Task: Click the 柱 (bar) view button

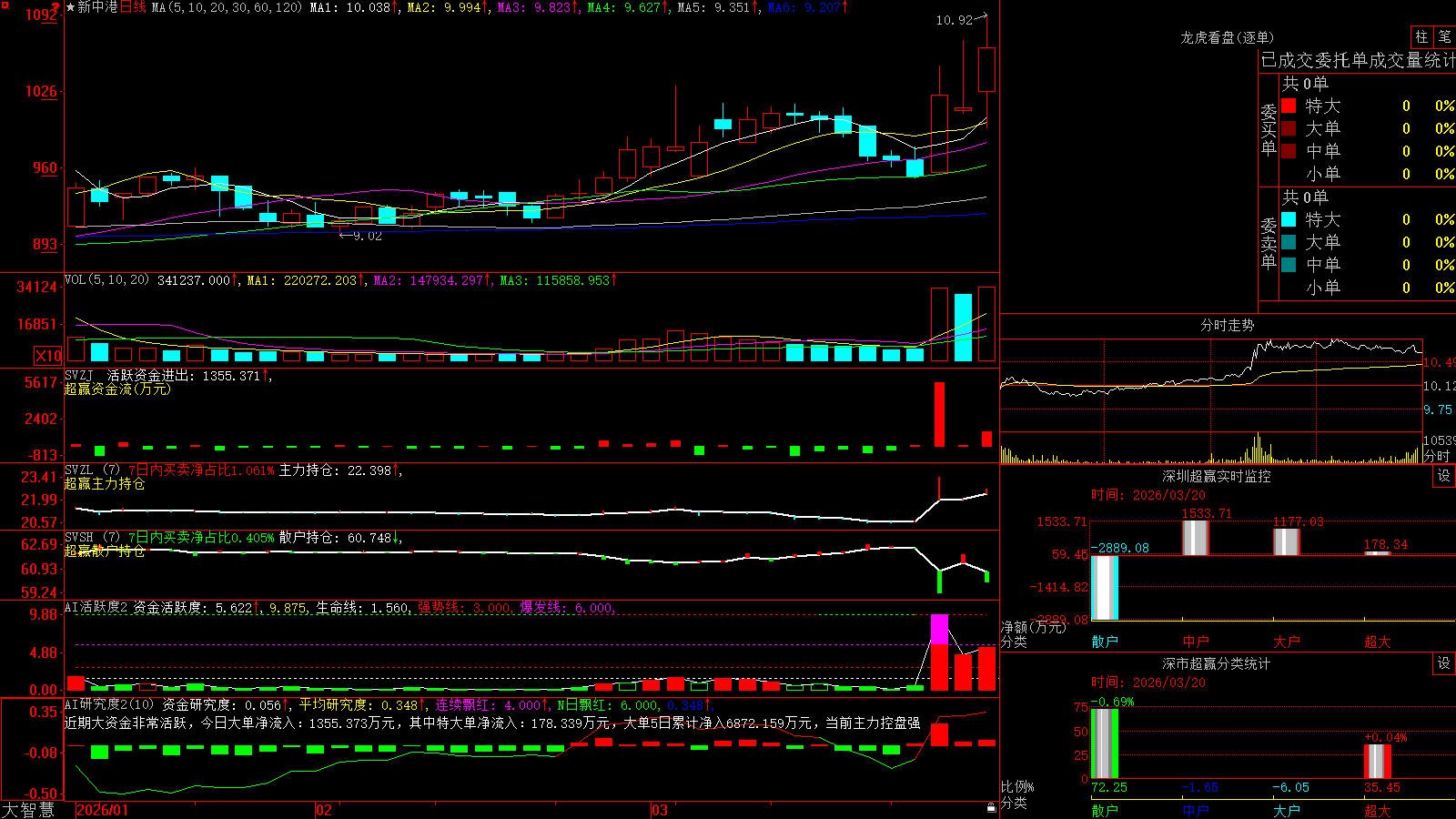Action: (1421, 37)
